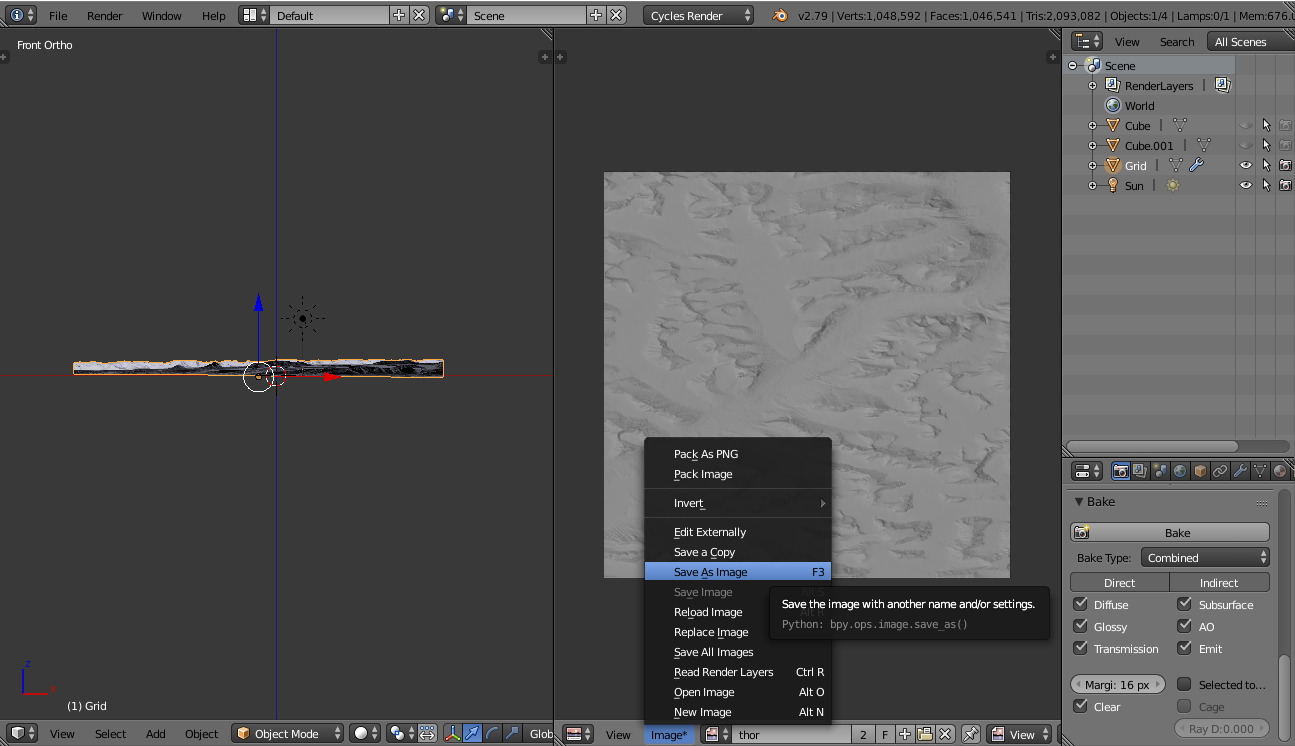Open the Invert submenu
The height and width of the screenshot is (746, 1295).
(738, 503)
